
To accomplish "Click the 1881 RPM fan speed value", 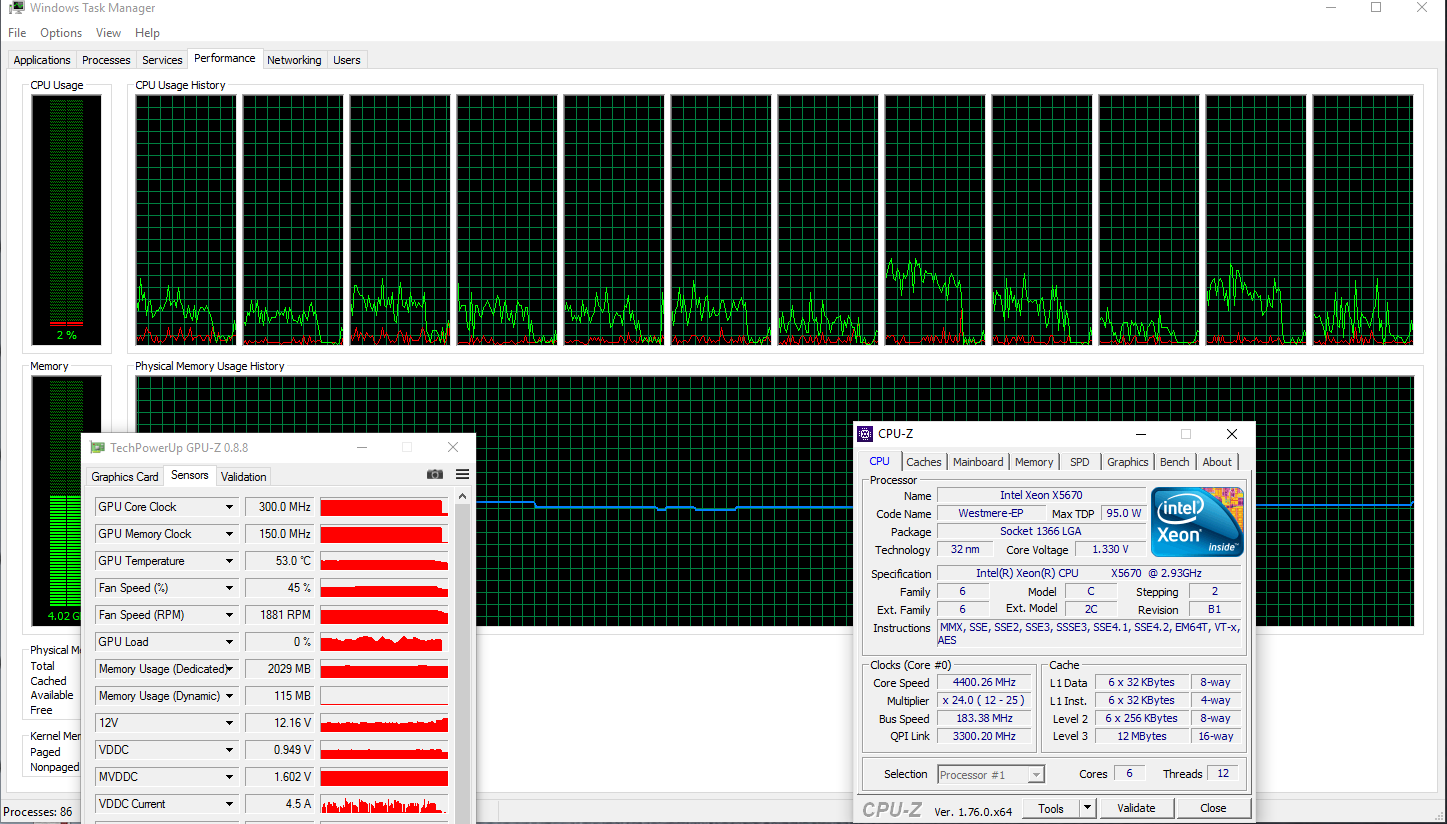I will point(280,615).
